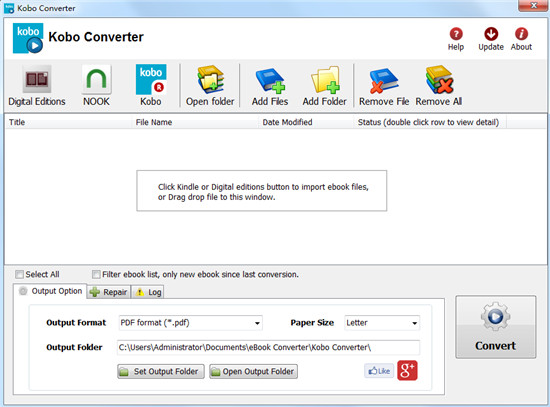Click the Kobo Converter logo

pyautogui.click(x=28, y=38)
